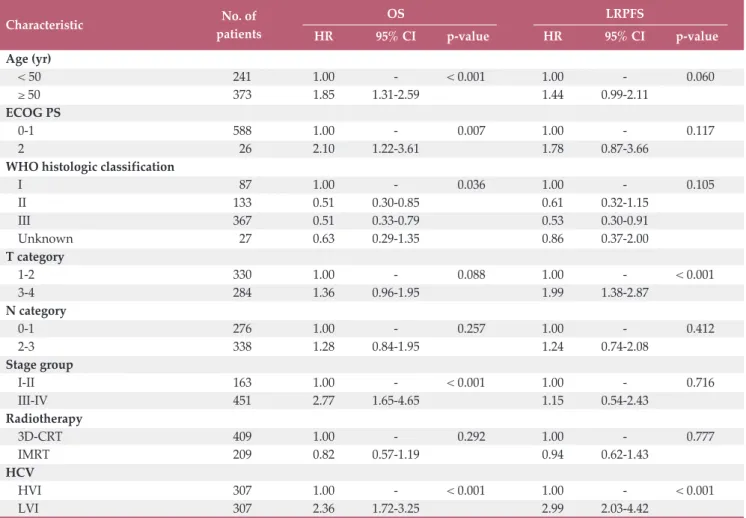Click p-value "0.257"
The height and width of the screenshot is (518, 746).
point(471,329)
